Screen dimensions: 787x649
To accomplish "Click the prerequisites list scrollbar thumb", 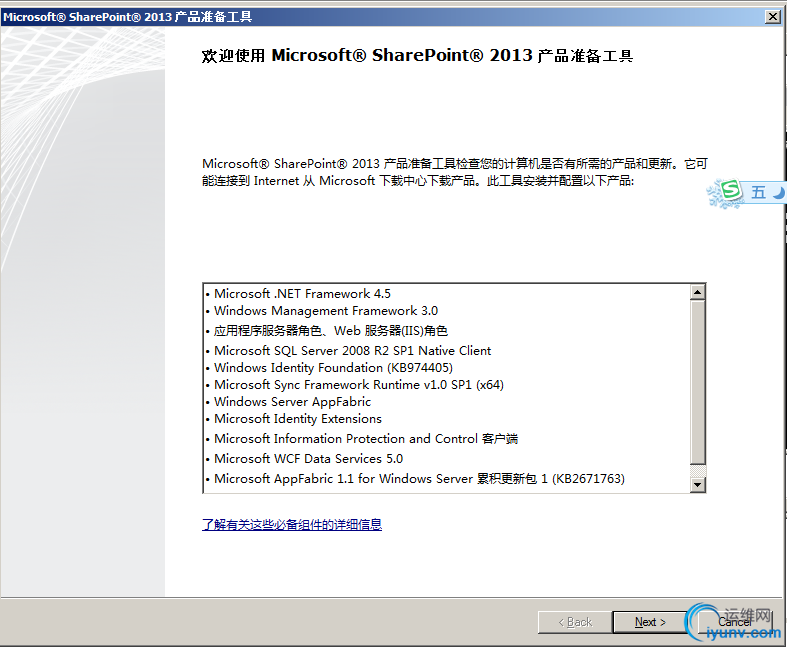I will pos(698,382).
